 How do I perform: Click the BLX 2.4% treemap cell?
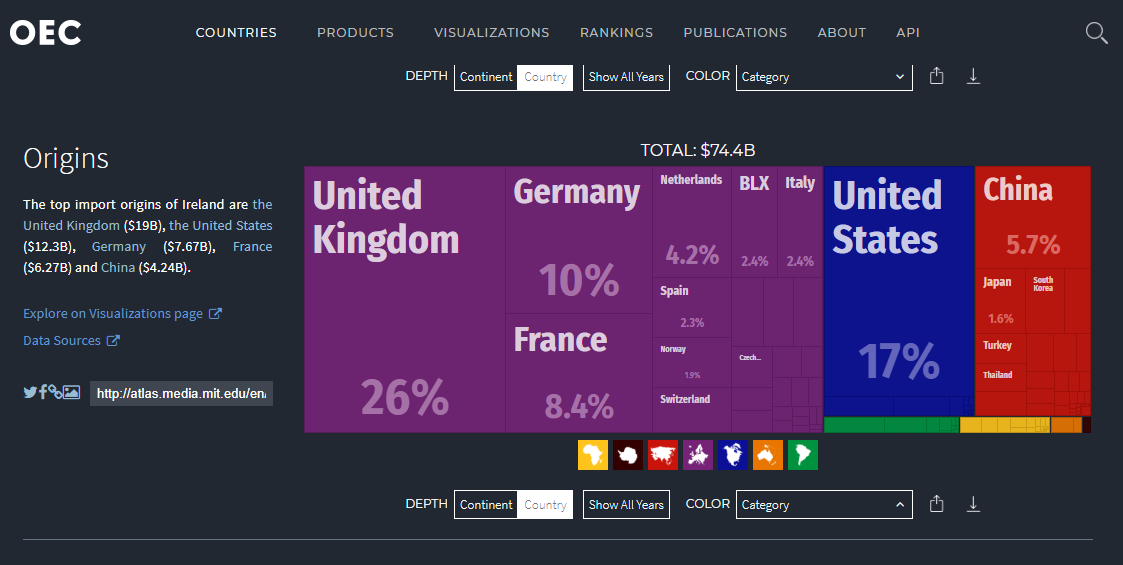tap(754, 222)
